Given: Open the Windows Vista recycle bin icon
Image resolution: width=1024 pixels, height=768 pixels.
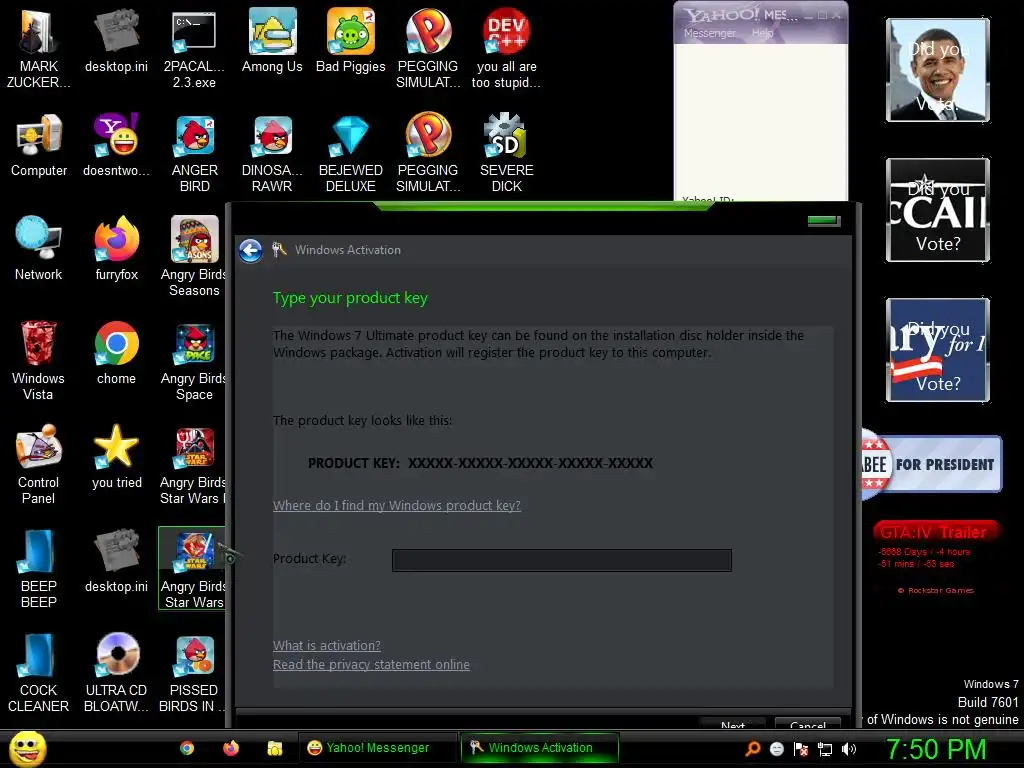Looking at the screenshot, I should (38, 360).
